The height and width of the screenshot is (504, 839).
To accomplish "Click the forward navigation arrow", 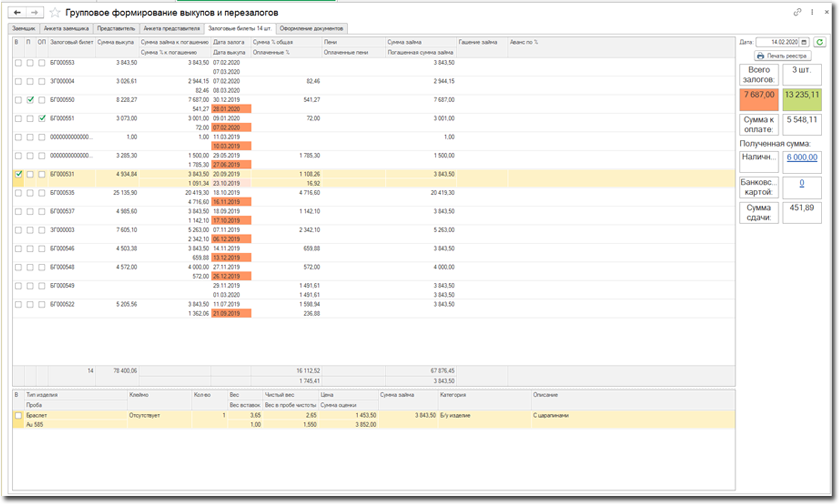I will pyautogui.click(x=36, y=13).
